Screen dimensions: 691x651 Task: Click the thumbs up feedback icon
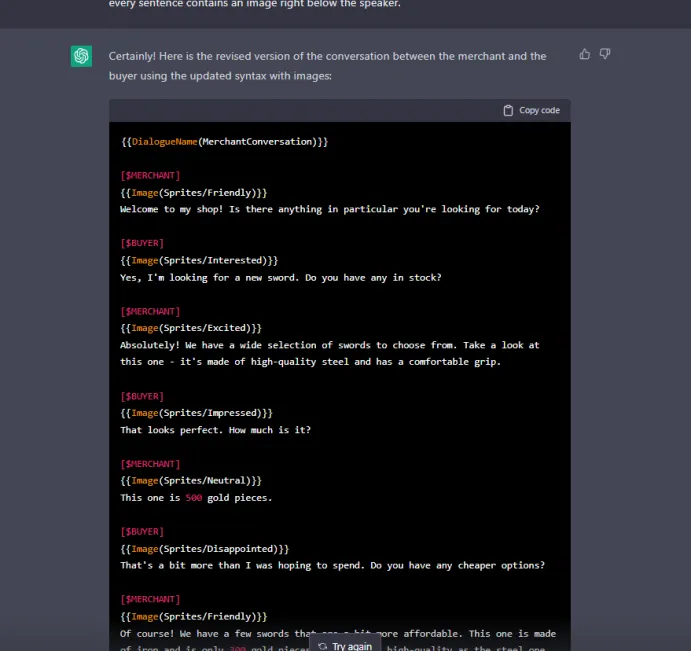pyautogui.click(x=585, y=54)
